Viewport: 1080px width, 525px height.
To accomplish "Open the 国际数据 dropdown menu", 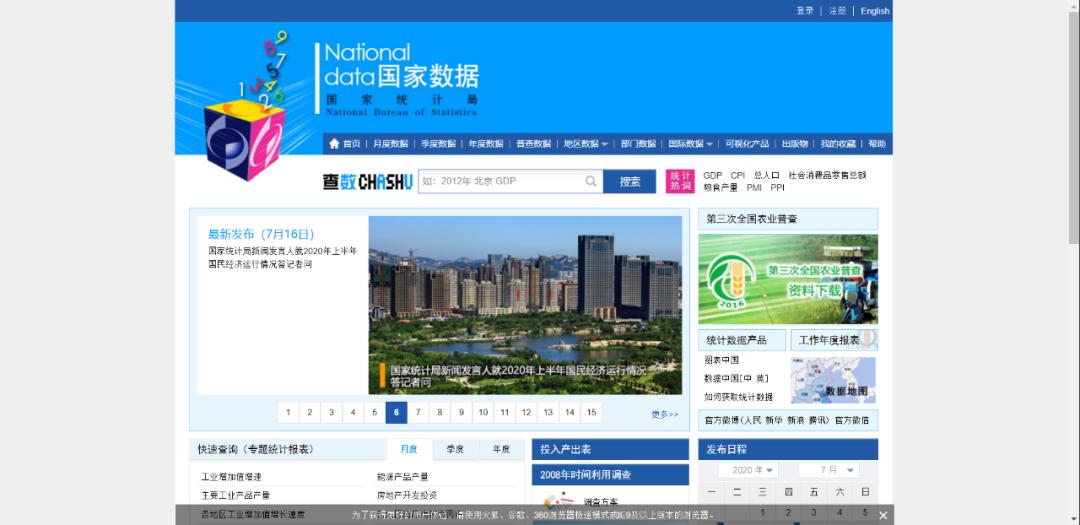I will coord(690,144).
